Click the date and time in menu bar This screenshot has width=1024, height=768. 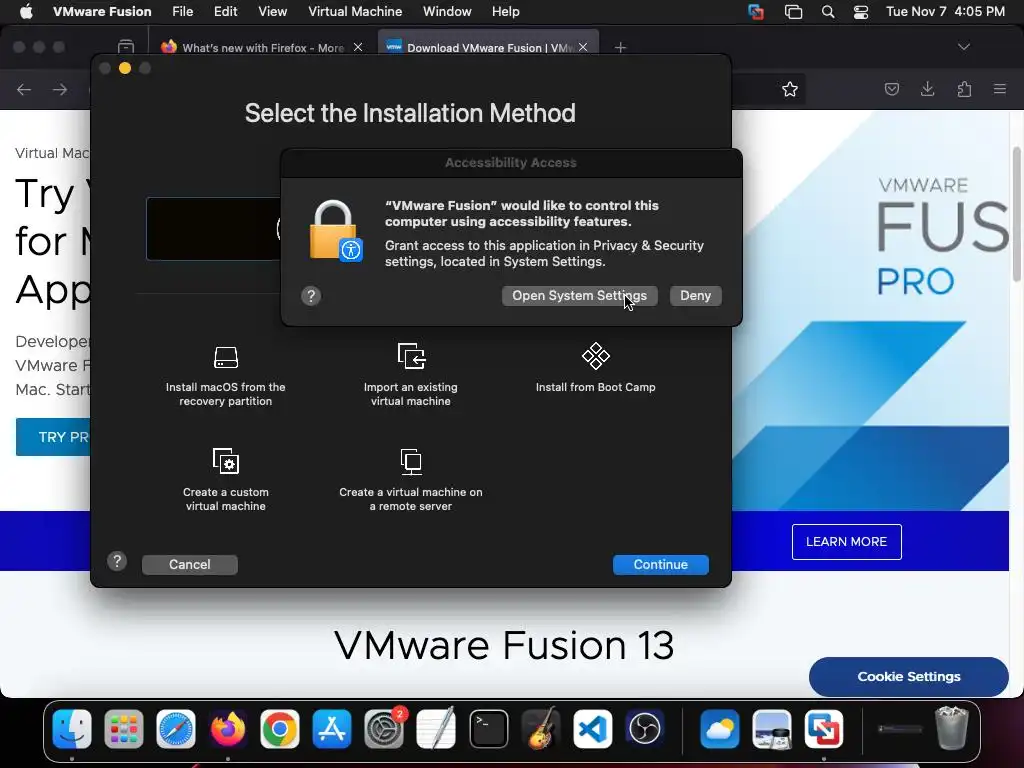click(945, 12)
